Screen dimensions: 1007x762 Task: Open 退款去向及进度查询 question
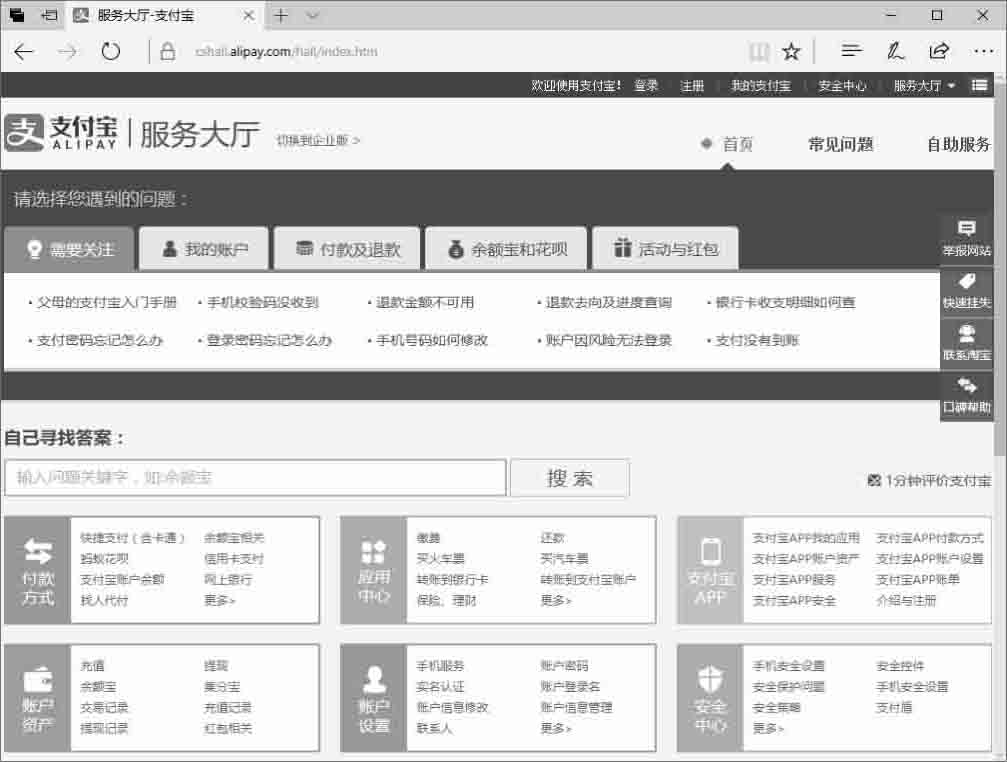click(609, 302)
